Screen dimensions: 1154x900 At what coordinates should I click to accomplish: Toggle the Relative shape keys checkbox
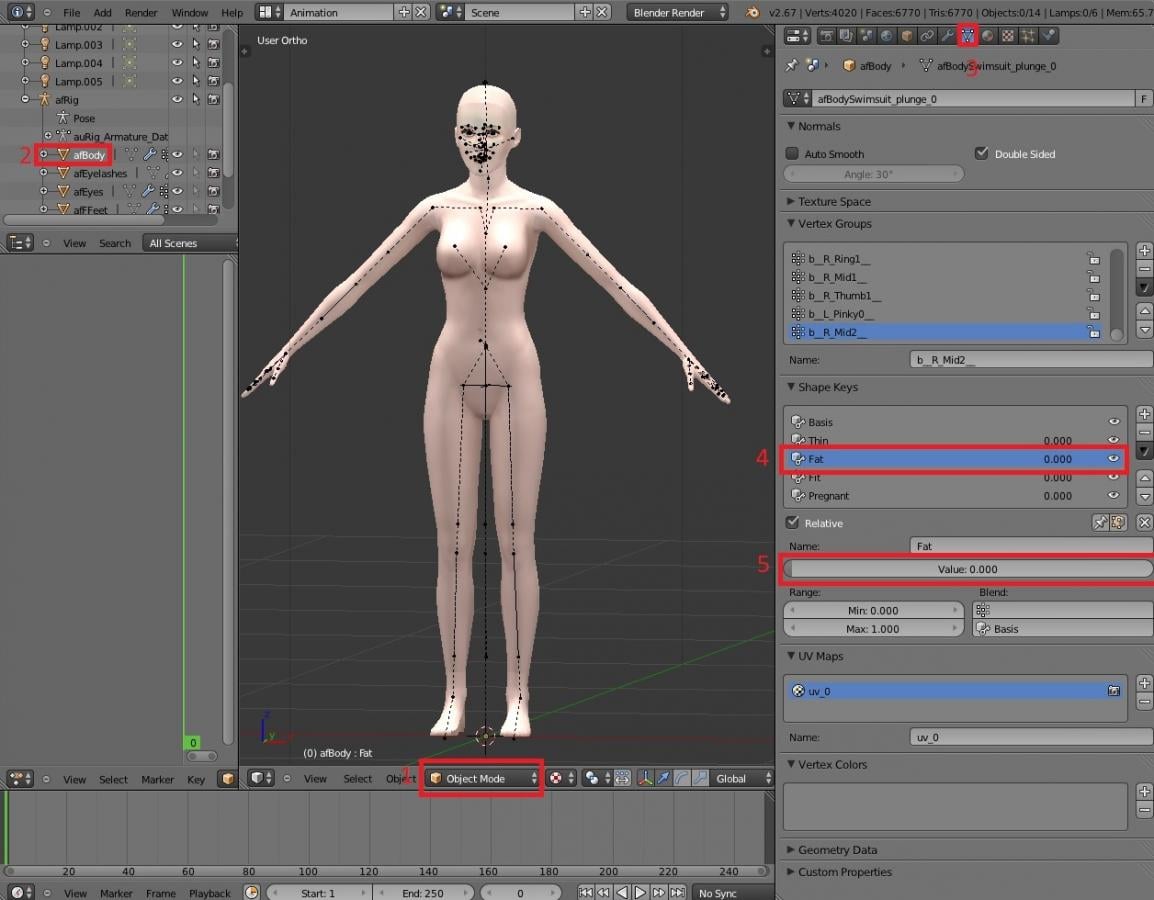[x=792, y=522]
